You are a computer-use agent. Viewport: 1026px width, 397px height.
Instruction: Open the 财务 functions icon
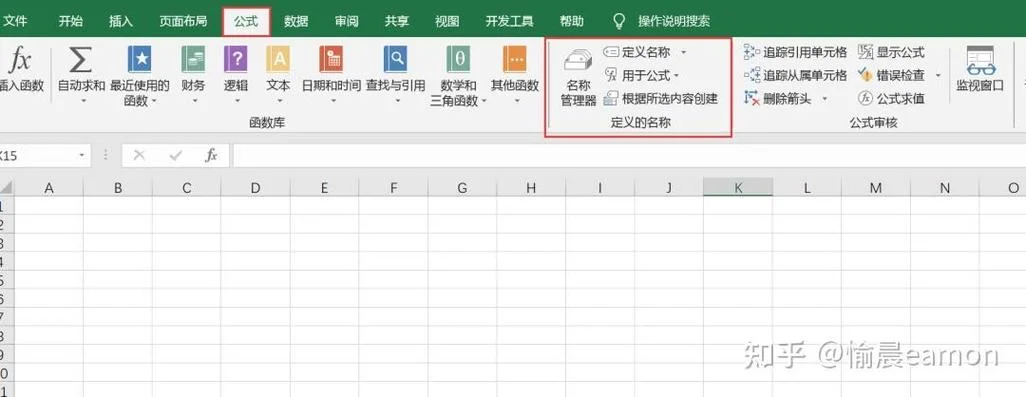point(193,60)
